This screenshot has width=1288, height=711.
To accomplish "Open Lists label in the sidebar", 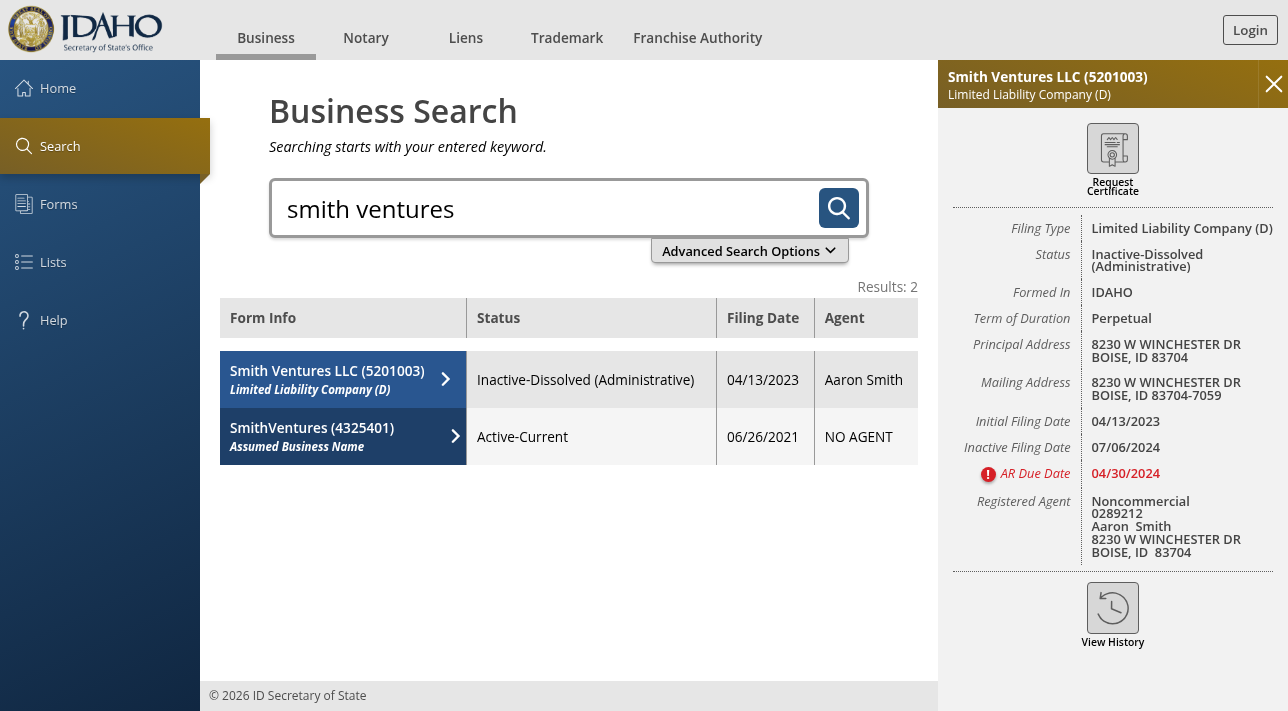I will 53,262.
